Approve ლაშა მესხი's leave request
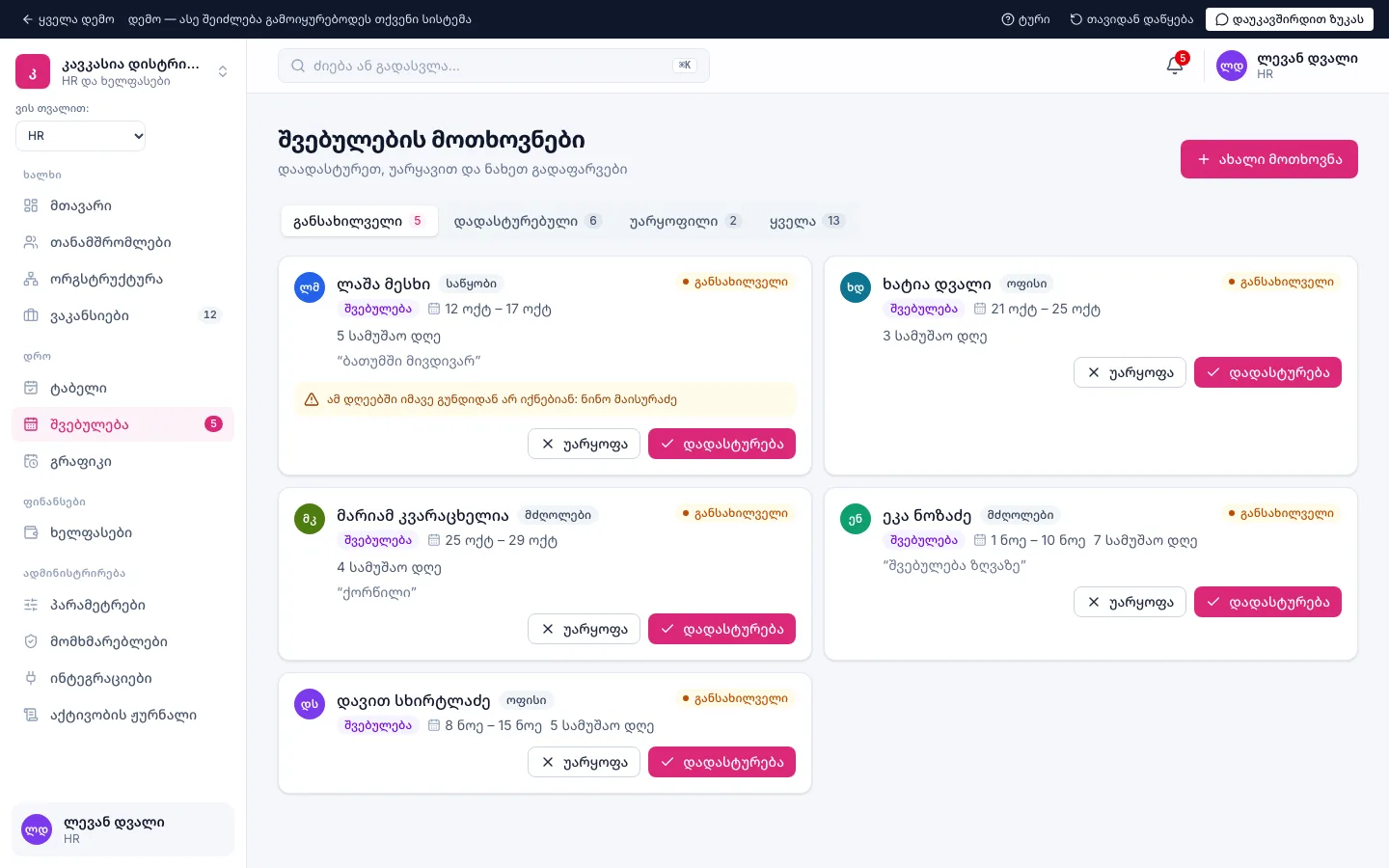Screen dimensions: 1389x868 point(722,444)
